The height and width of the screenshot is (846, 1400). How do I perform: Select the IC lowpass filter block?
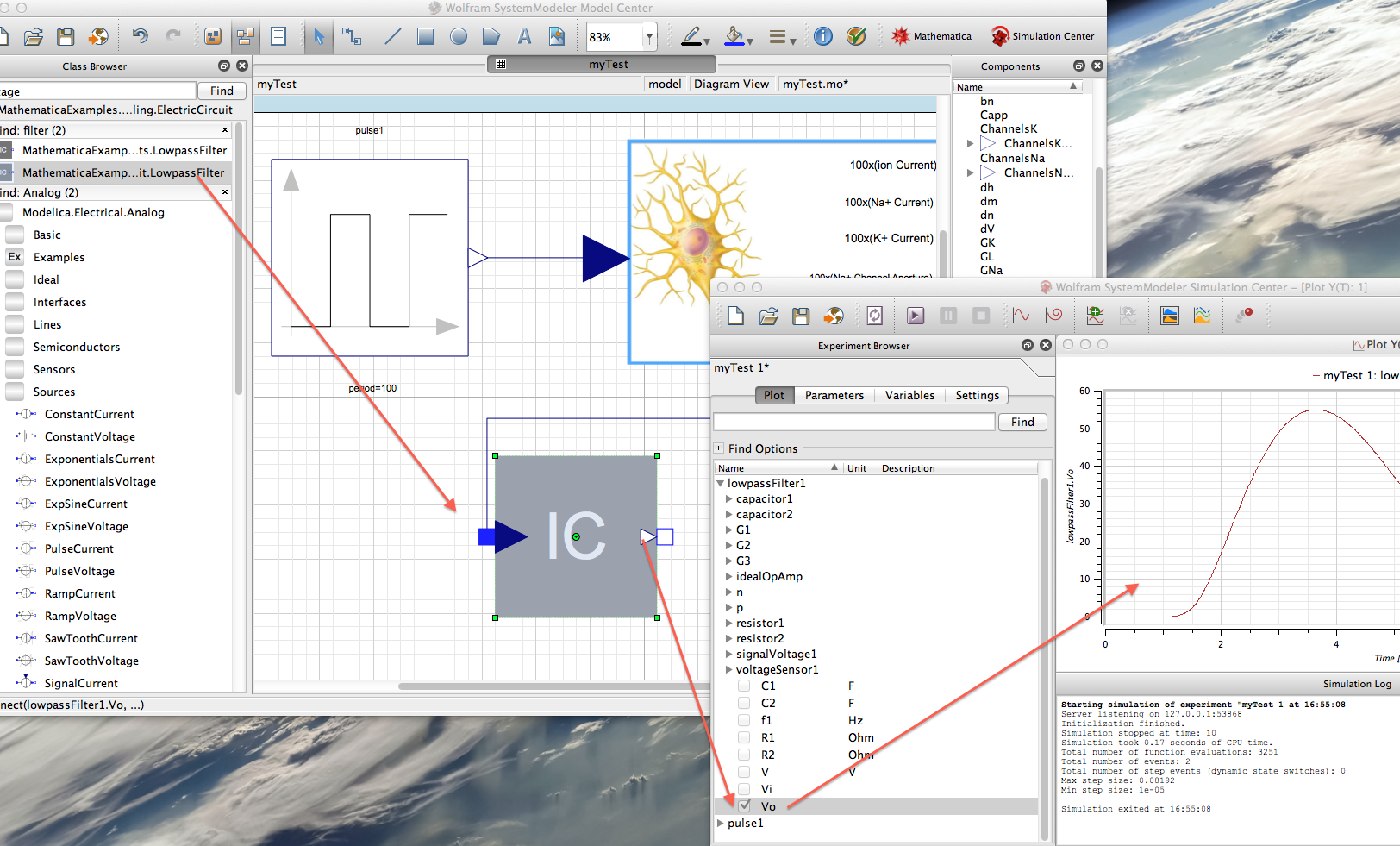(576, 536)
